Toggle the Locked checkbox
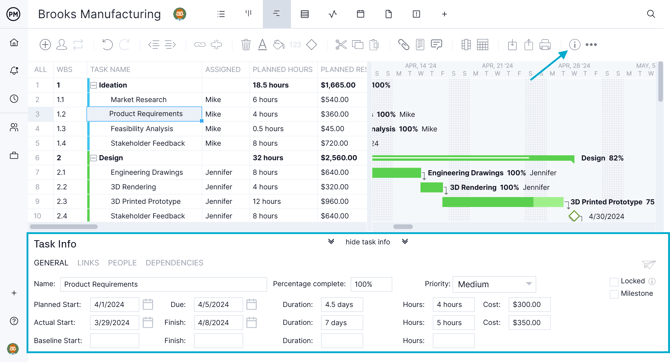The height and width of the screenshot is (362, 670). [x=614, y=281]
